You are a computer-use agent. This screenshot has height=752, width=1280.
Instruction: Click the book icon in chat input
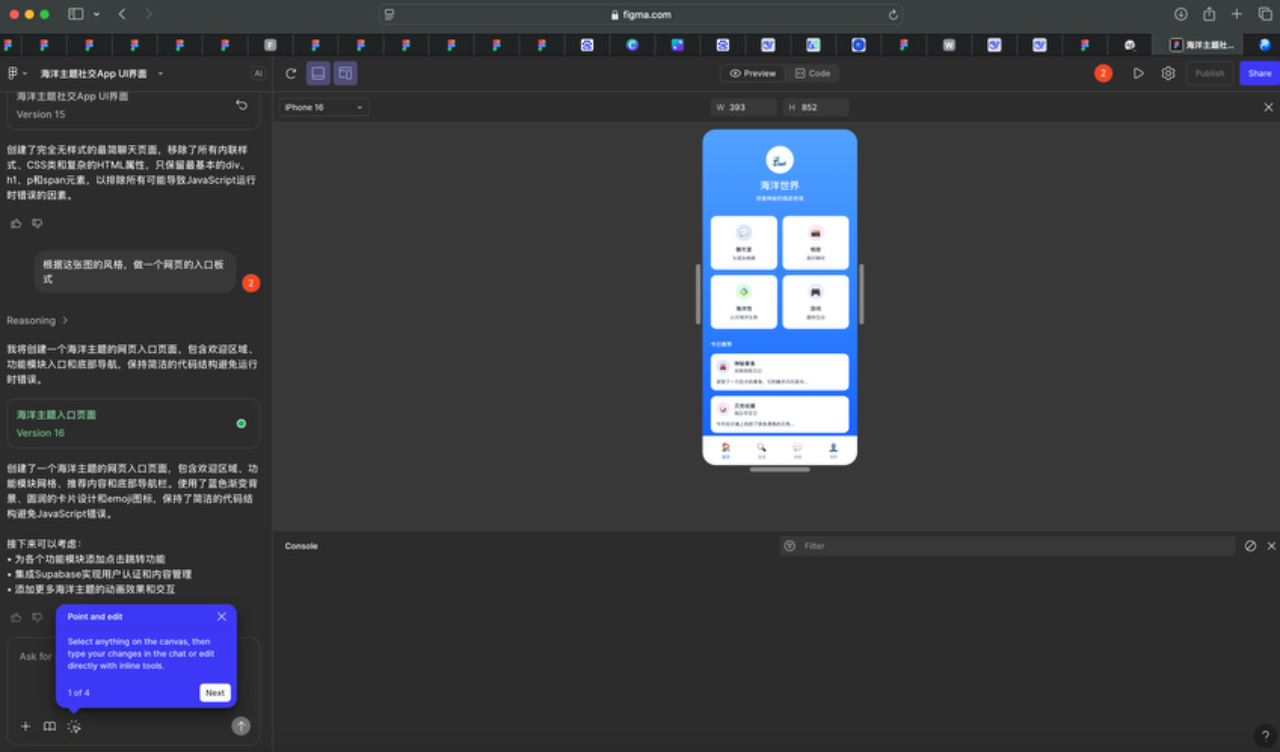tap(50, 727)
